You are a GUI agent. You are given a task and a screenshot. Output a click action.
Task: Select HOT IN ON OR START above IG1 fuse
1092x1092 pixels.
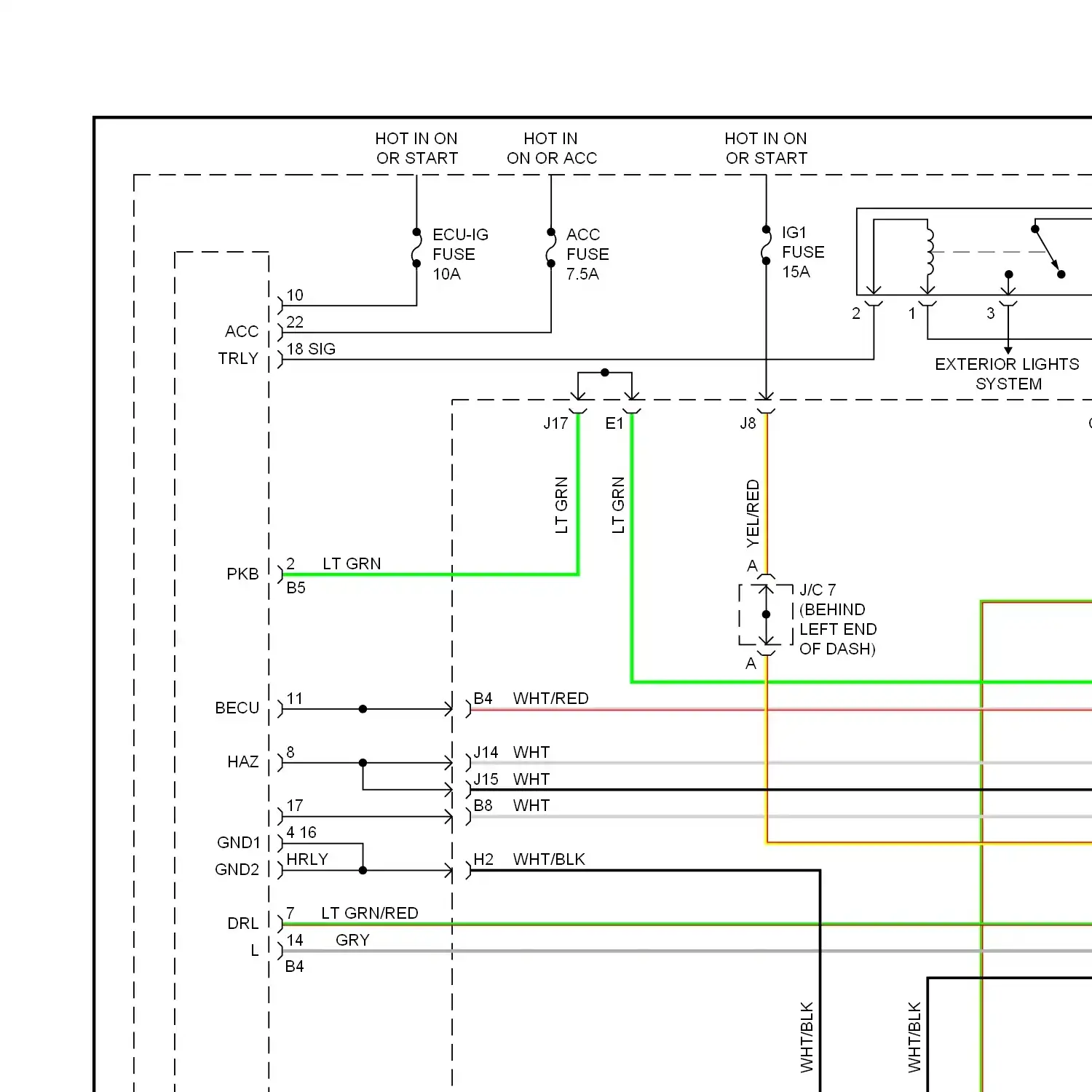[x=766, y=148]
